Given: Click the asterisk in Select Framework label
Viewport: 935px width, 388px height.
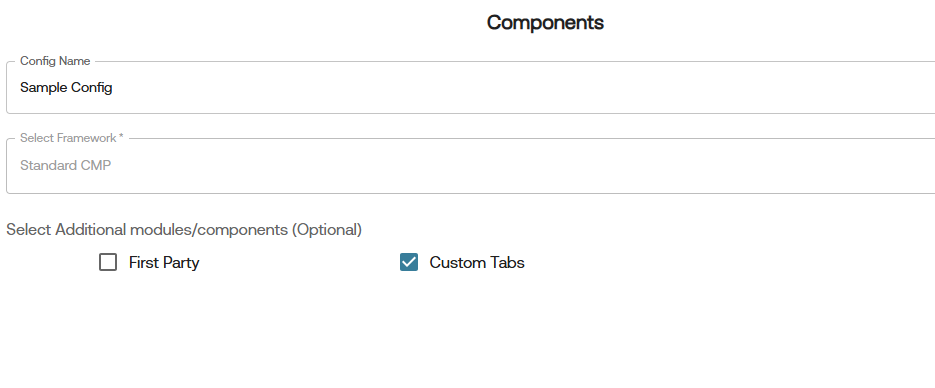Looking at the screenshot, I should pyautogui.click(x=122, y=136).
